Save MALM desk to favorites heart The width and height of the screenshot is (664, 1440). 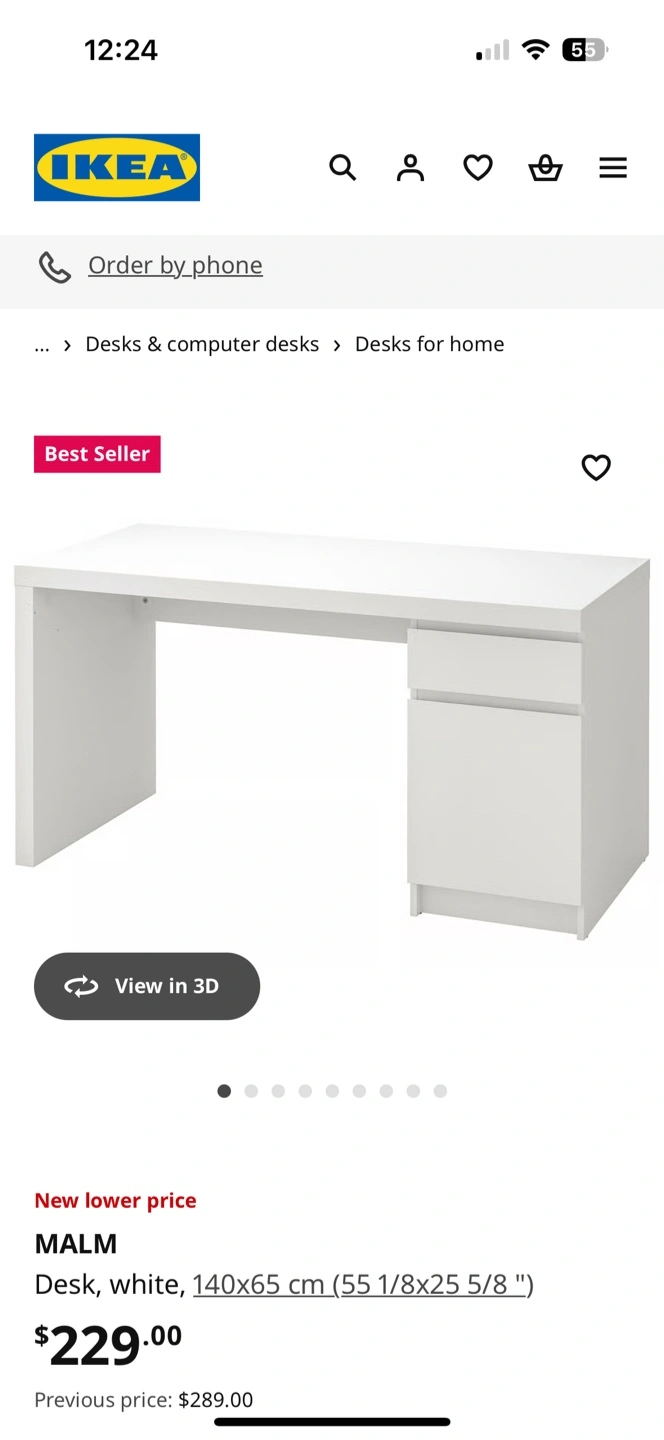click(x=596, y=467)
